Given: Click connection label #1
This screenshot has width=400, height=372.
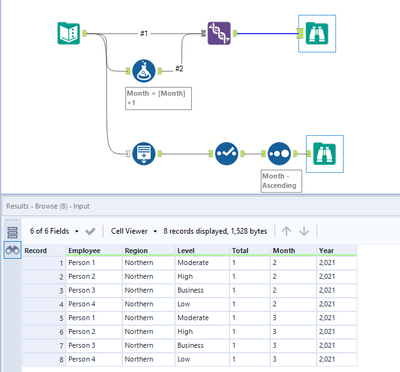Looking at the screenshot, I should coord(144,33).
